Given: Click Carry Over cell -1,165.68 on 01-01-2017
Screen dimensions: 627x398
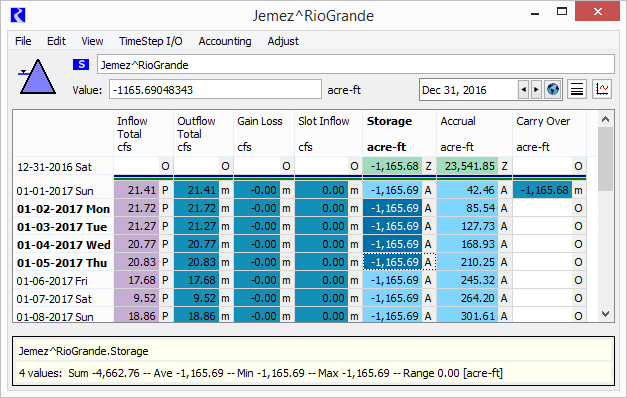Looking at the screenshot, I should pyautogui.click(x=542, y=190).
